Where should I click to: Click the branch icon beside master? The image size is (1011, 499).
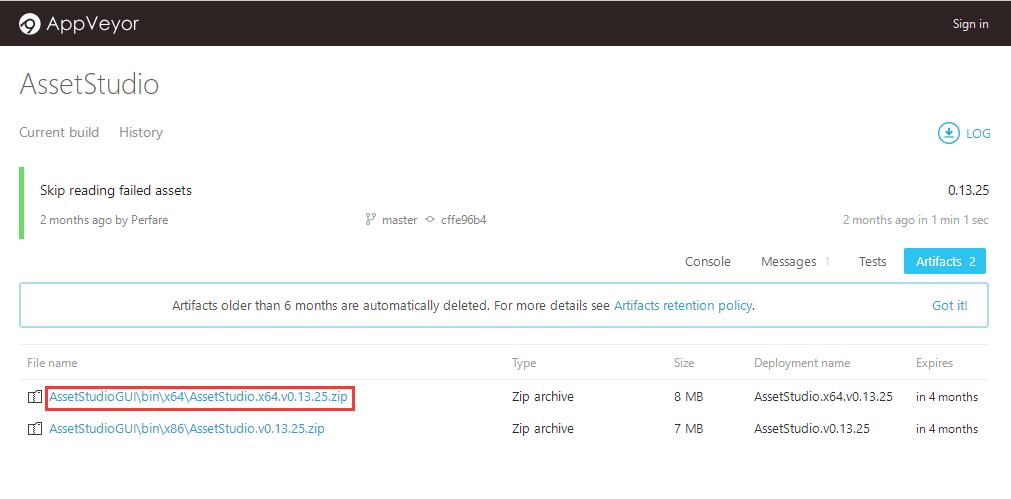click(x=370, y=220)
